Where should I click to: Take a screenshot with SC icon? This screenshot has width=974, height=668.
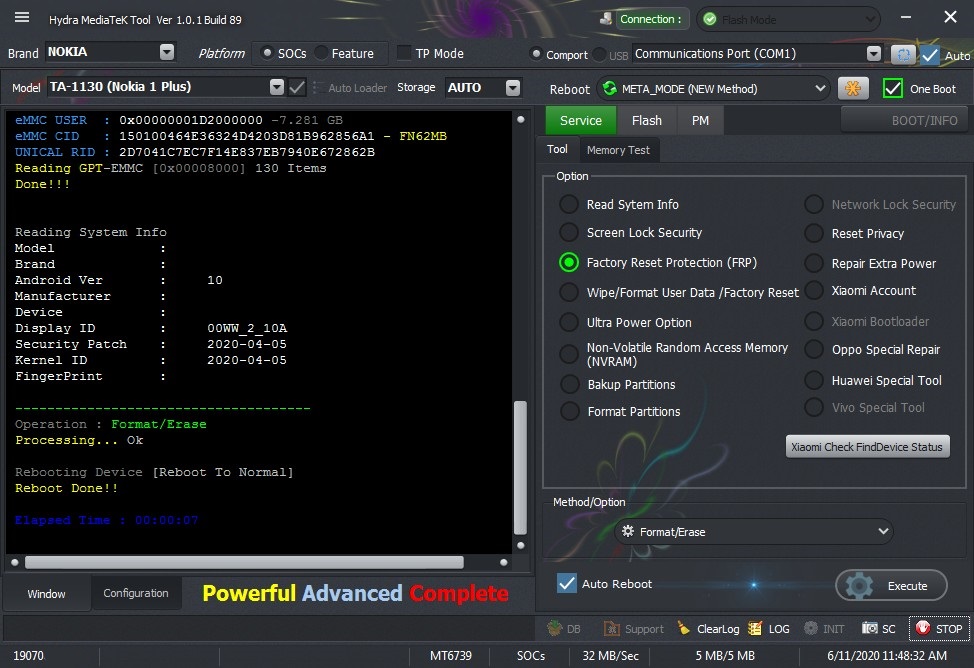(870, 628)
